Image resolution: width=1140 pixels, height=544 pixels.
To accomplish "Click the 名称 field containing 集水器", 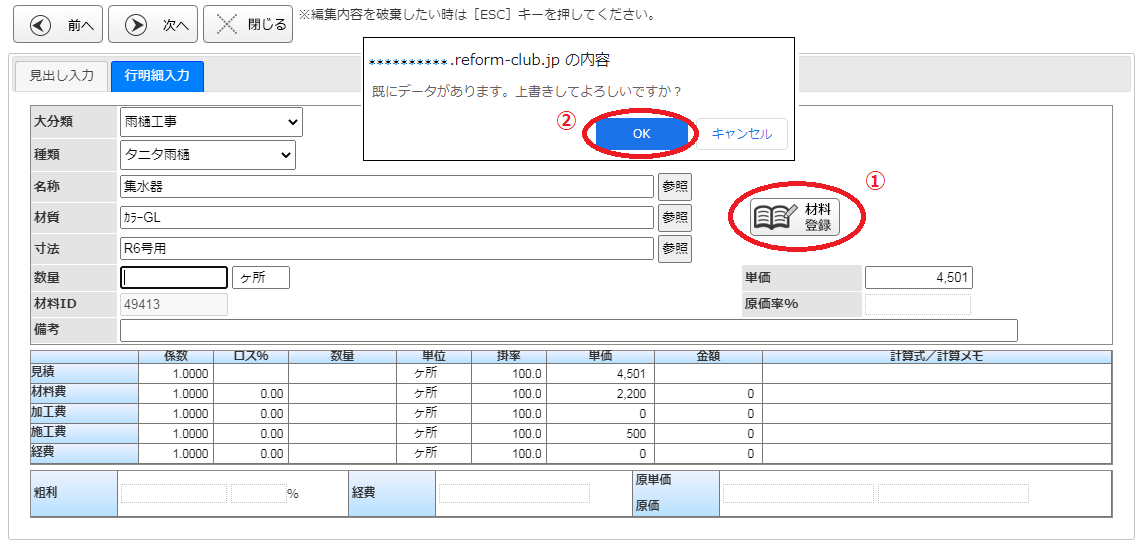I will point(386,187).
